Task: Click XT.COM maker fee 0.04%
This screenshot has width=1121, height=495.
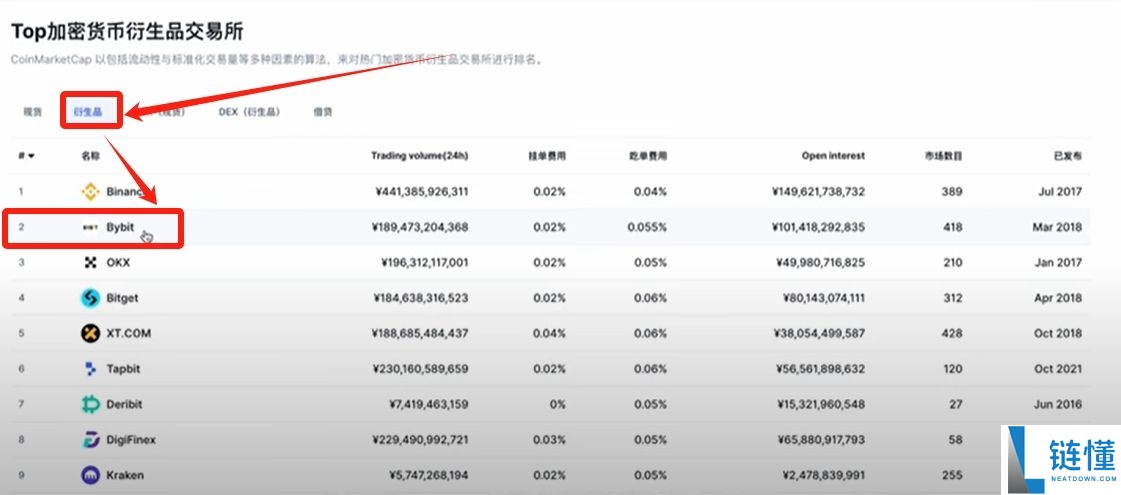Action: (549, 333)
